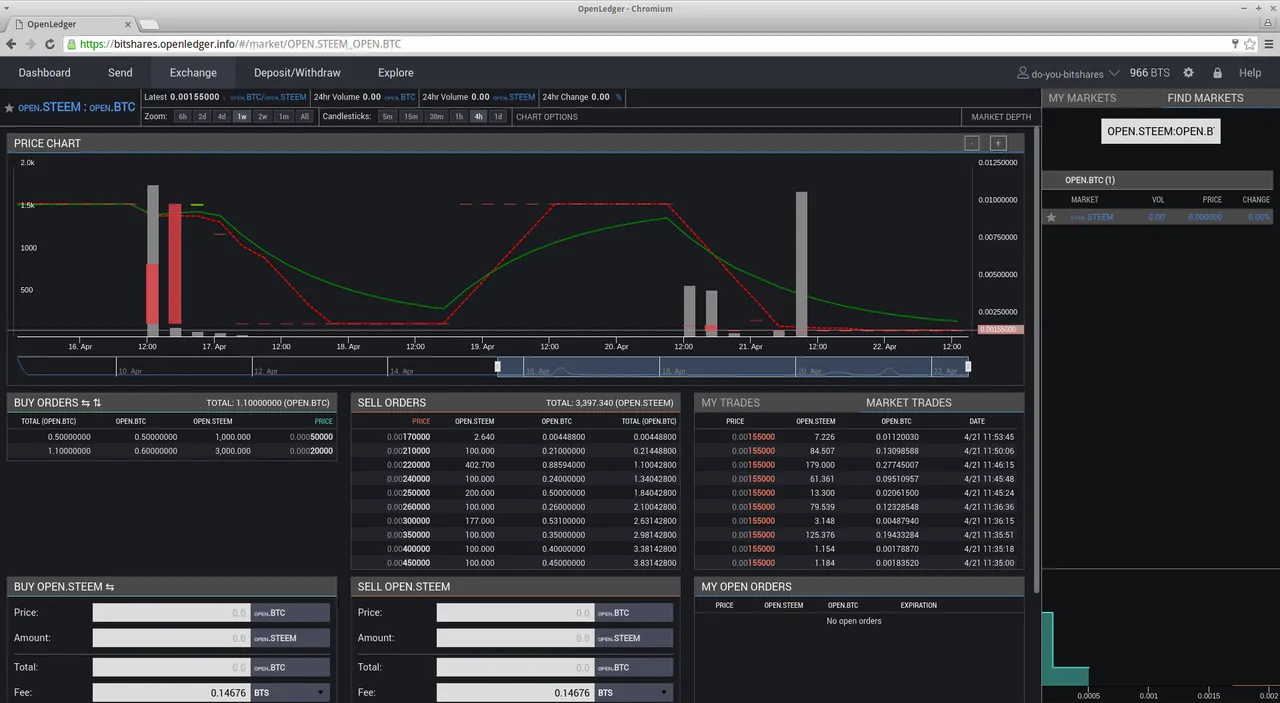Screen dimensions: 1280x703
Task: Focus the sell Amount input field
Action: click(x=515, y=638)
